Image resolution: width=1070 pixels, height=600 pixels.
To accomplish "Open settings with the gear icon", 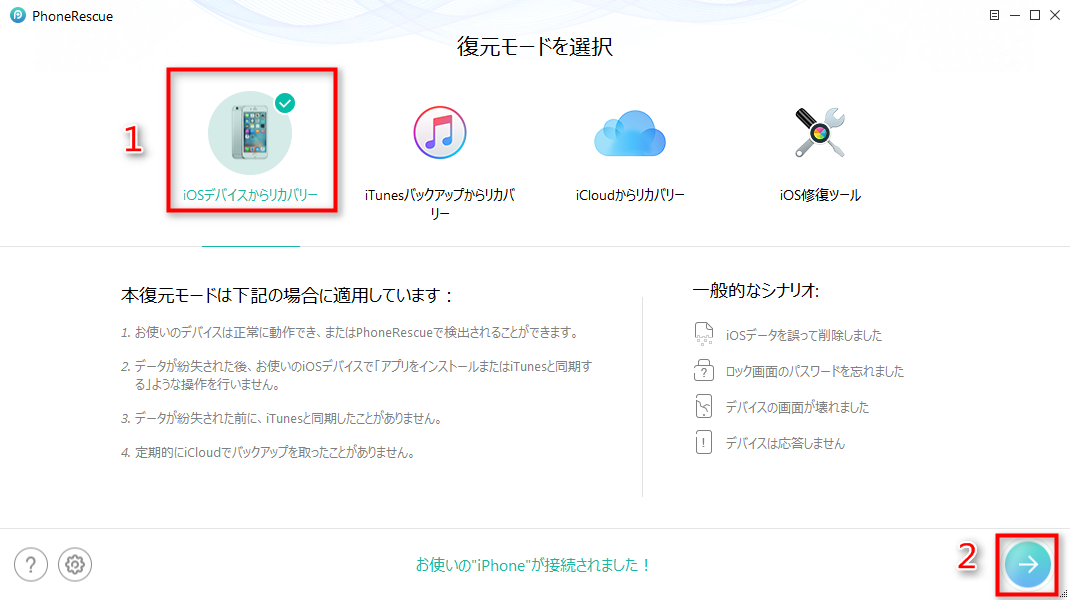I will [75, 565].
